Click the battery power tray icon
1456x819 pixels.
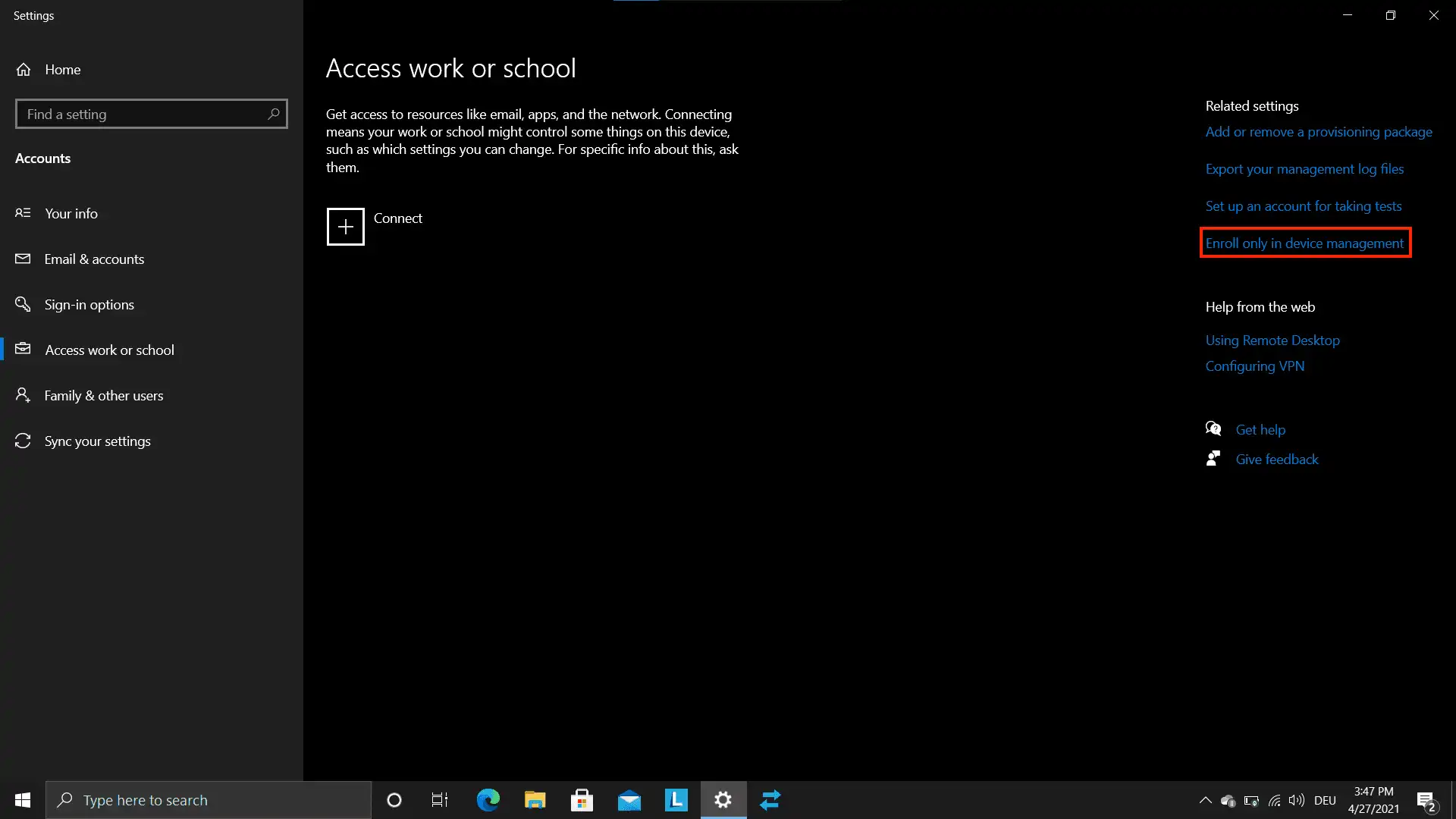click(x=1251, y=800)
